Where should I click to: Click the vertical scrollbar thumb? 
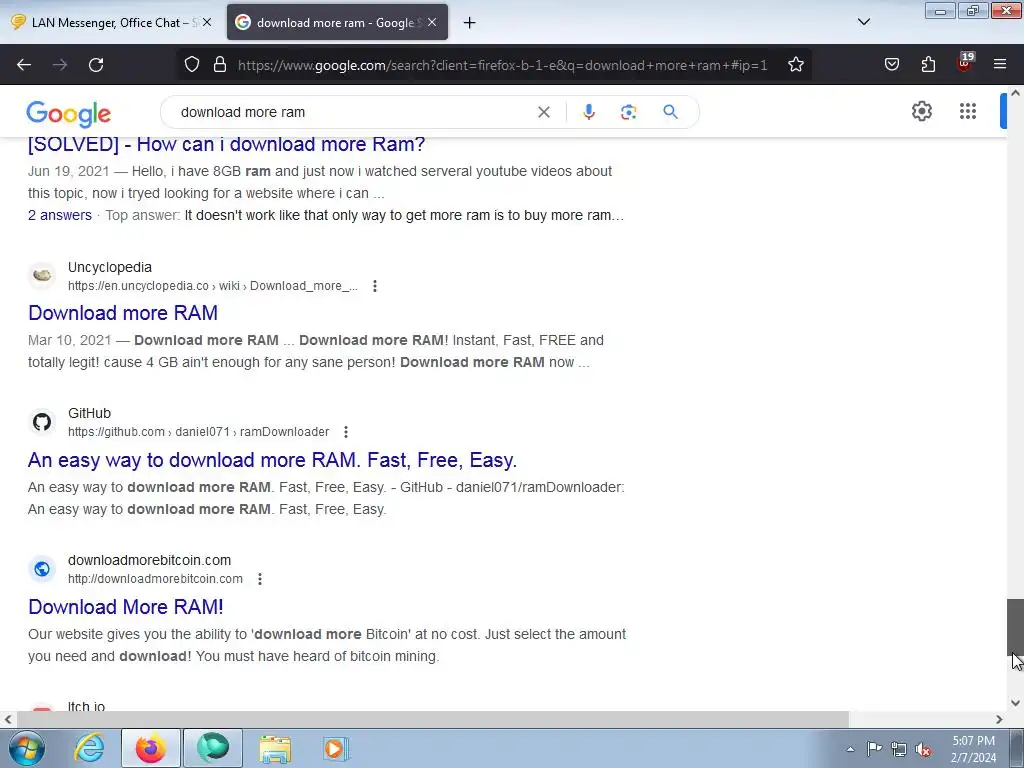pyautogui.click(x=1015, y=627)
